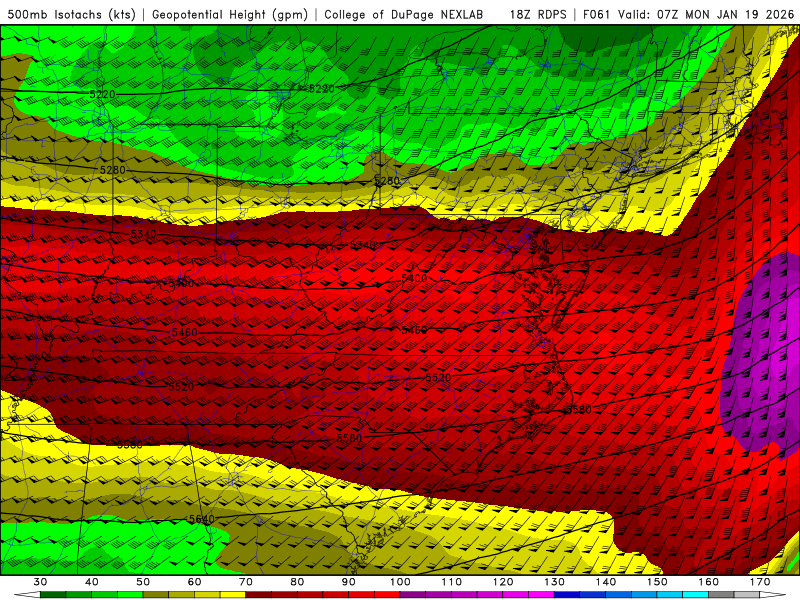Click the 120 value on the colorbar
This screenshot has height=600, width=800.
[x=503, y=582]
